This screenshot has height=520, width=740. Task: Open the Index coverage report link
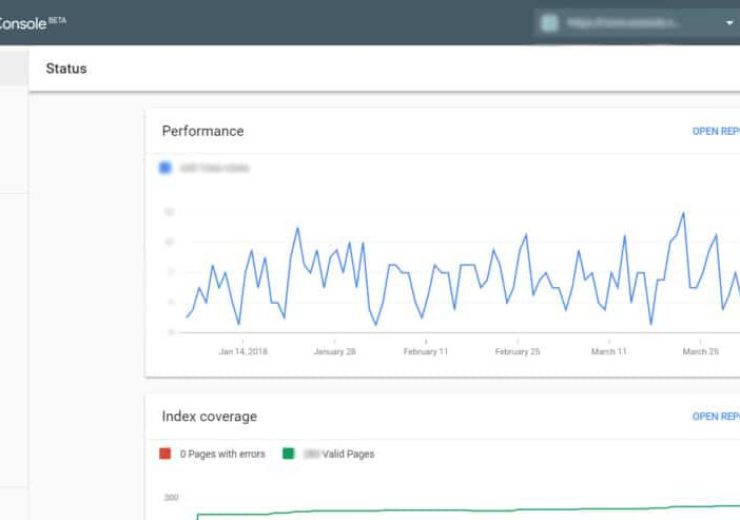click(716, 416)
